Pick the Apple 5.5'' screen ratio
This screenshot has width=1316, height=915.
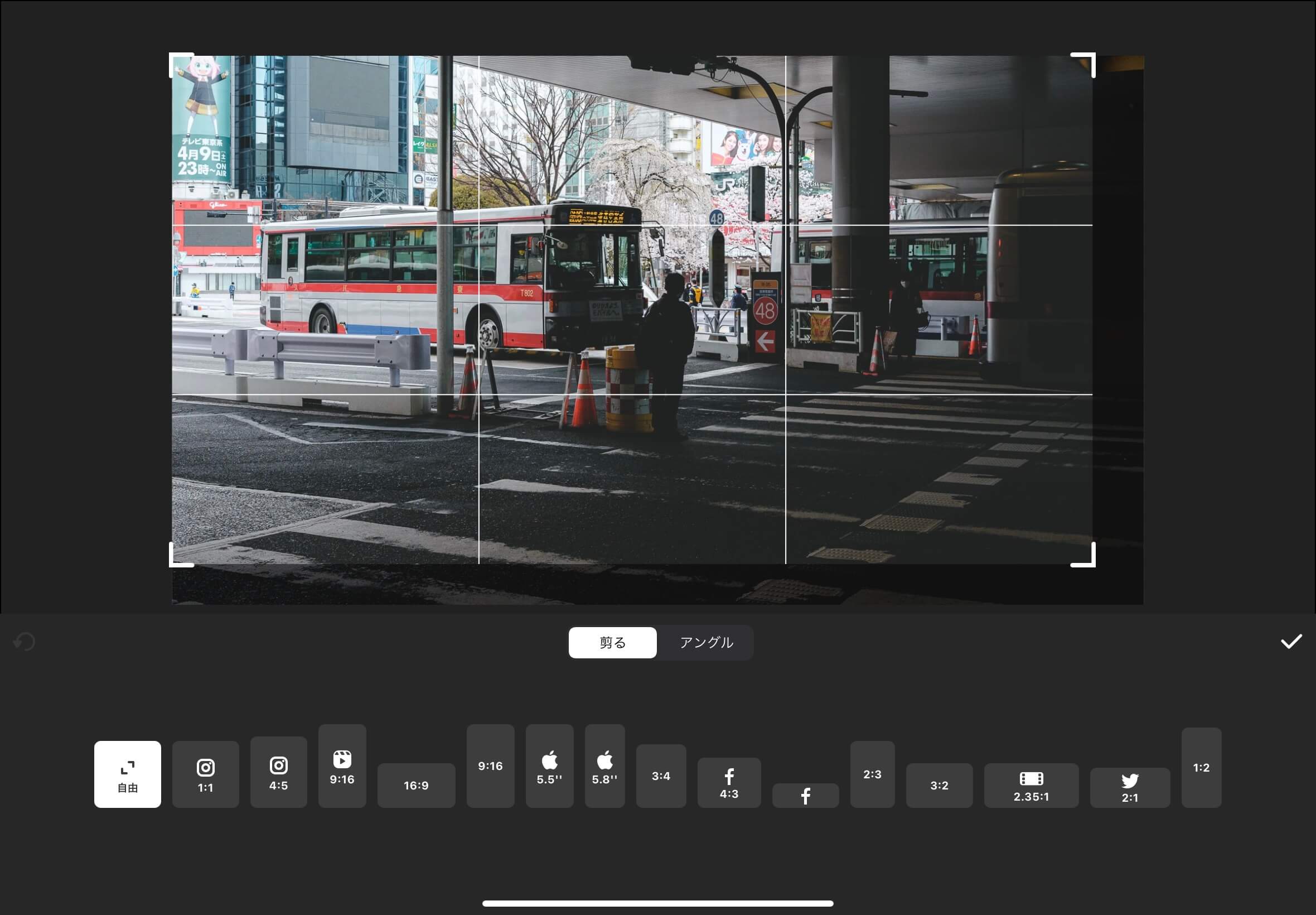pos(549,765)
